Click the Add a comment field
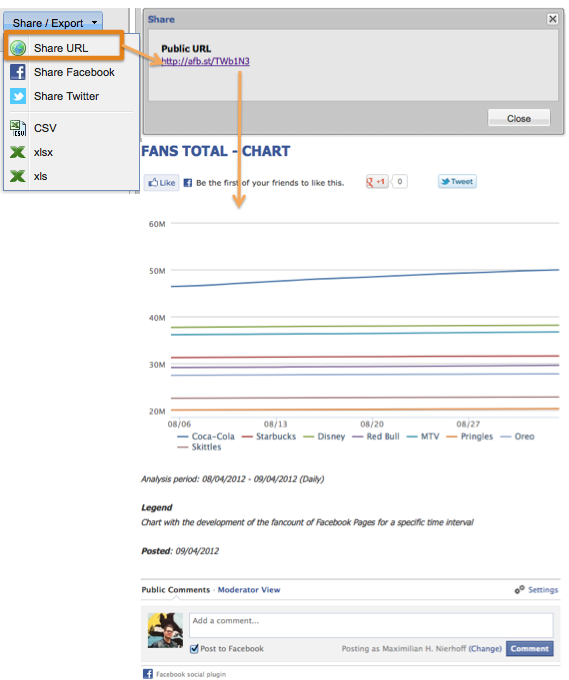 point(371,625)
